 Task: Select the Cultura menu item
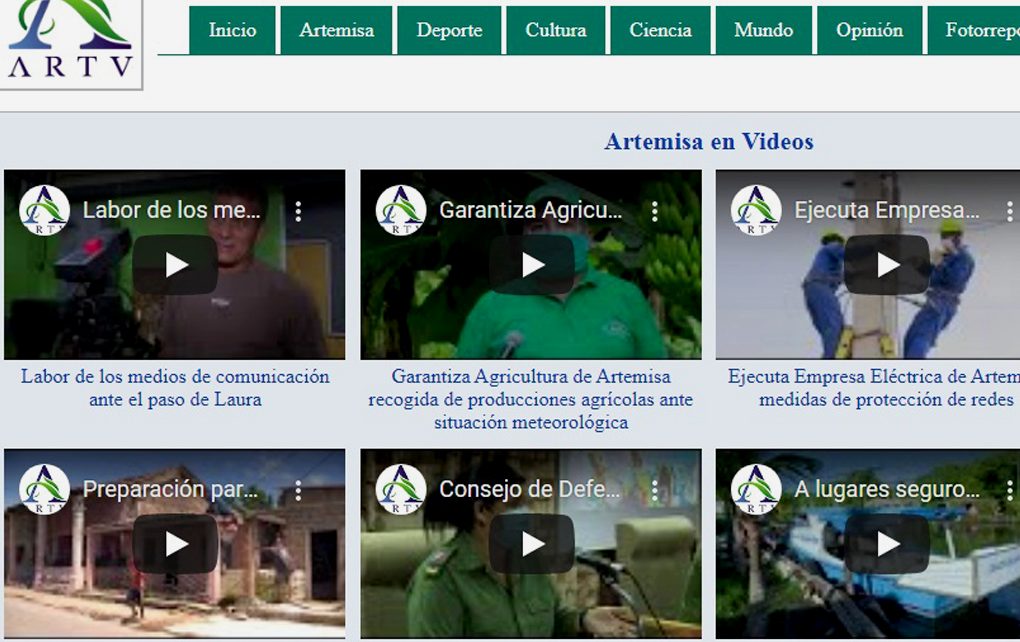pos(556,30)
